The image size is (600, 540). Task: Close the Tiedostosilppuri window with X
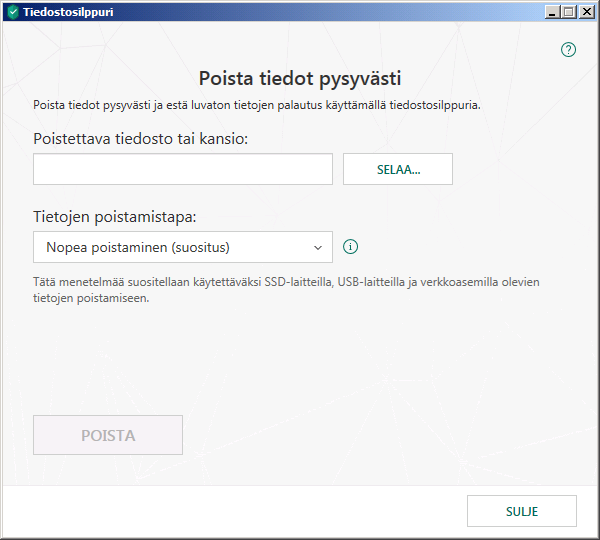(587, 12)
